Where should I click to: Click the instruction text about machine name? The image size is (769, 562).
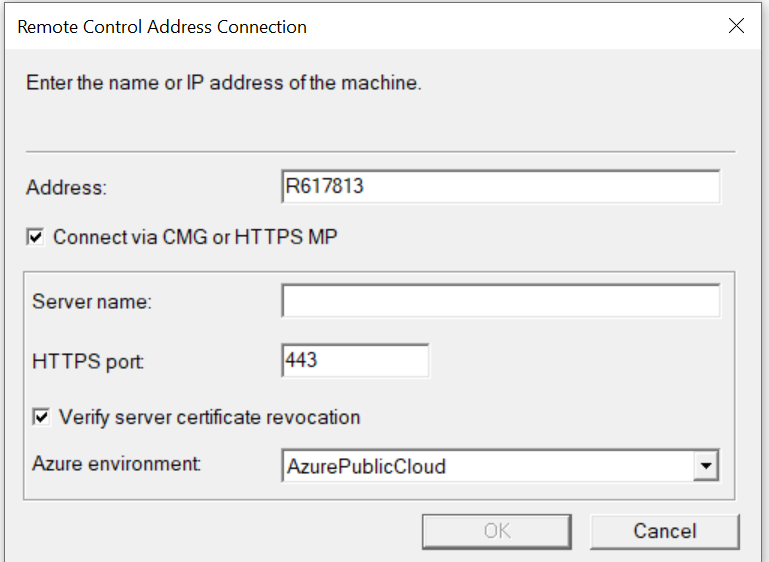pos(224,83)
